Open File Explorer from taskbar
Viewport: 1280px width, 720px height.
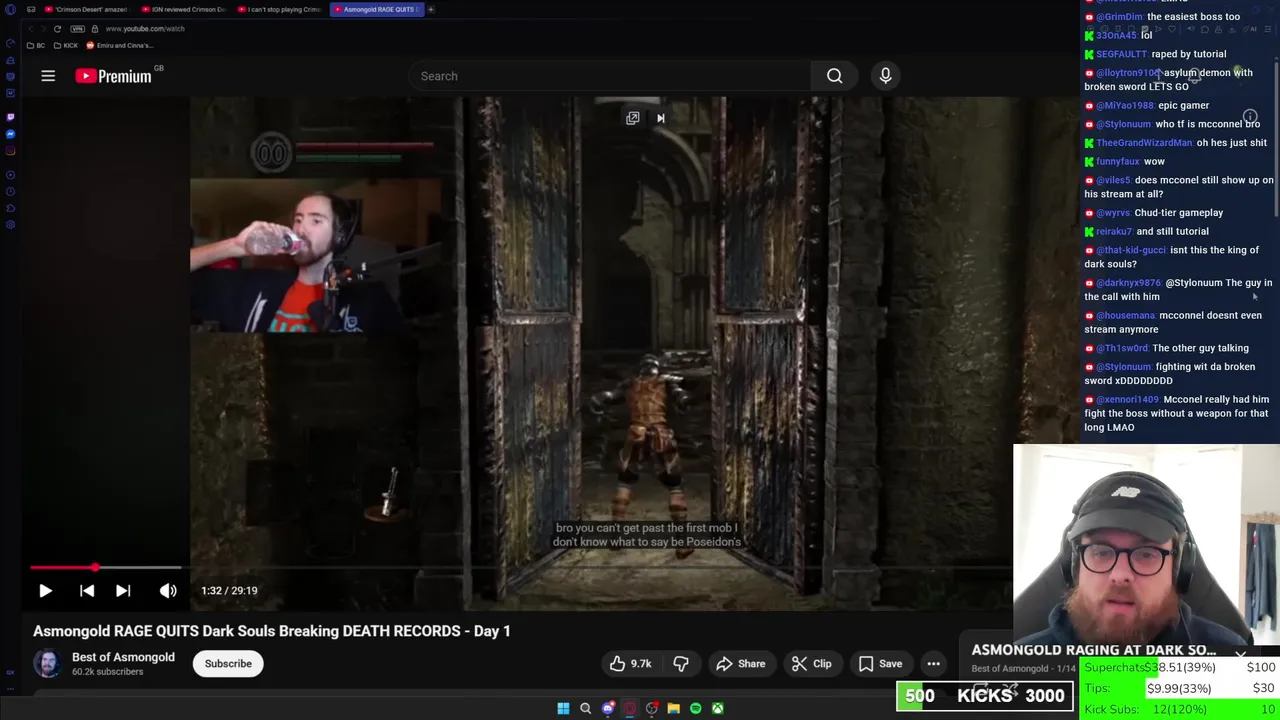click(x=673, y=708)
